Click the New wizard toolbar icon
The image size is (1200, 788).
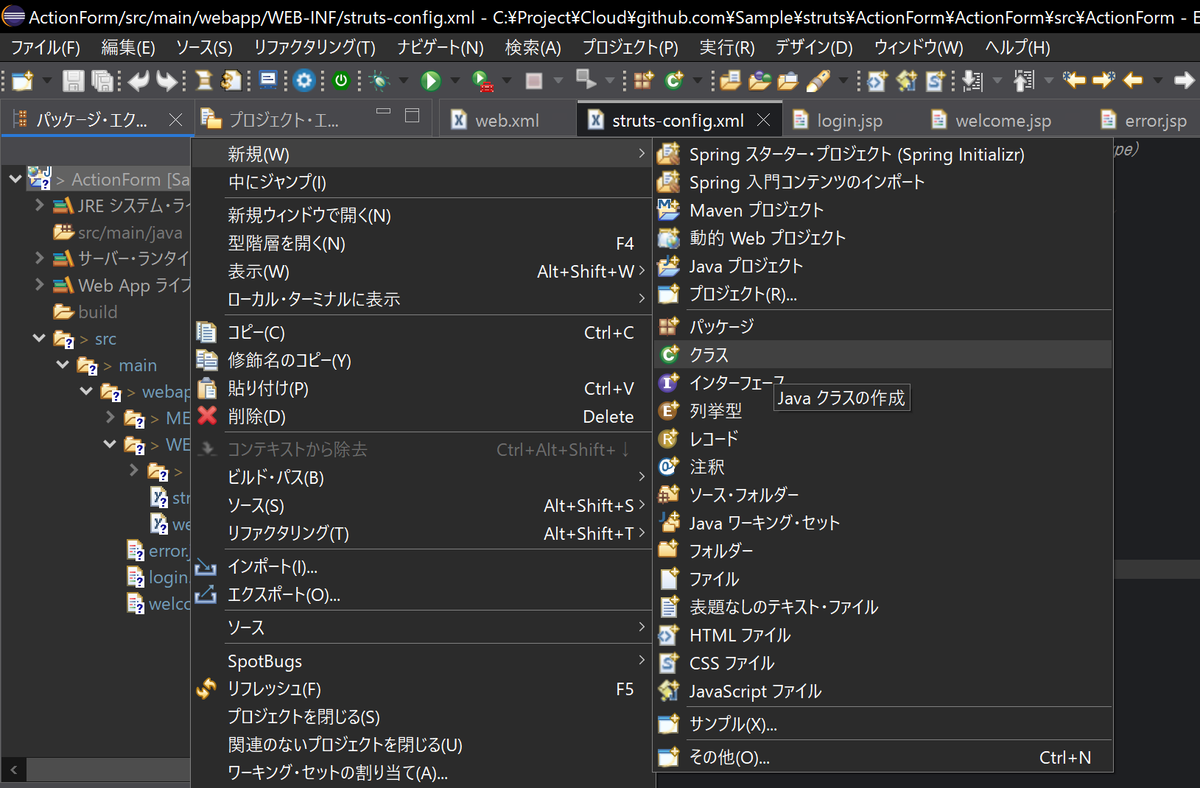pyautogui.click(x=22, y=81)
